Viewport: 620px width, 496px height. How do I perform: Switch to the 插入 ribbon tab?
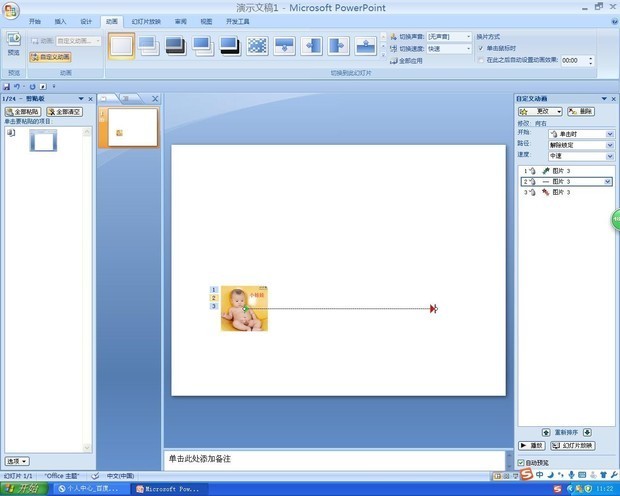click(x=61, y=21)
